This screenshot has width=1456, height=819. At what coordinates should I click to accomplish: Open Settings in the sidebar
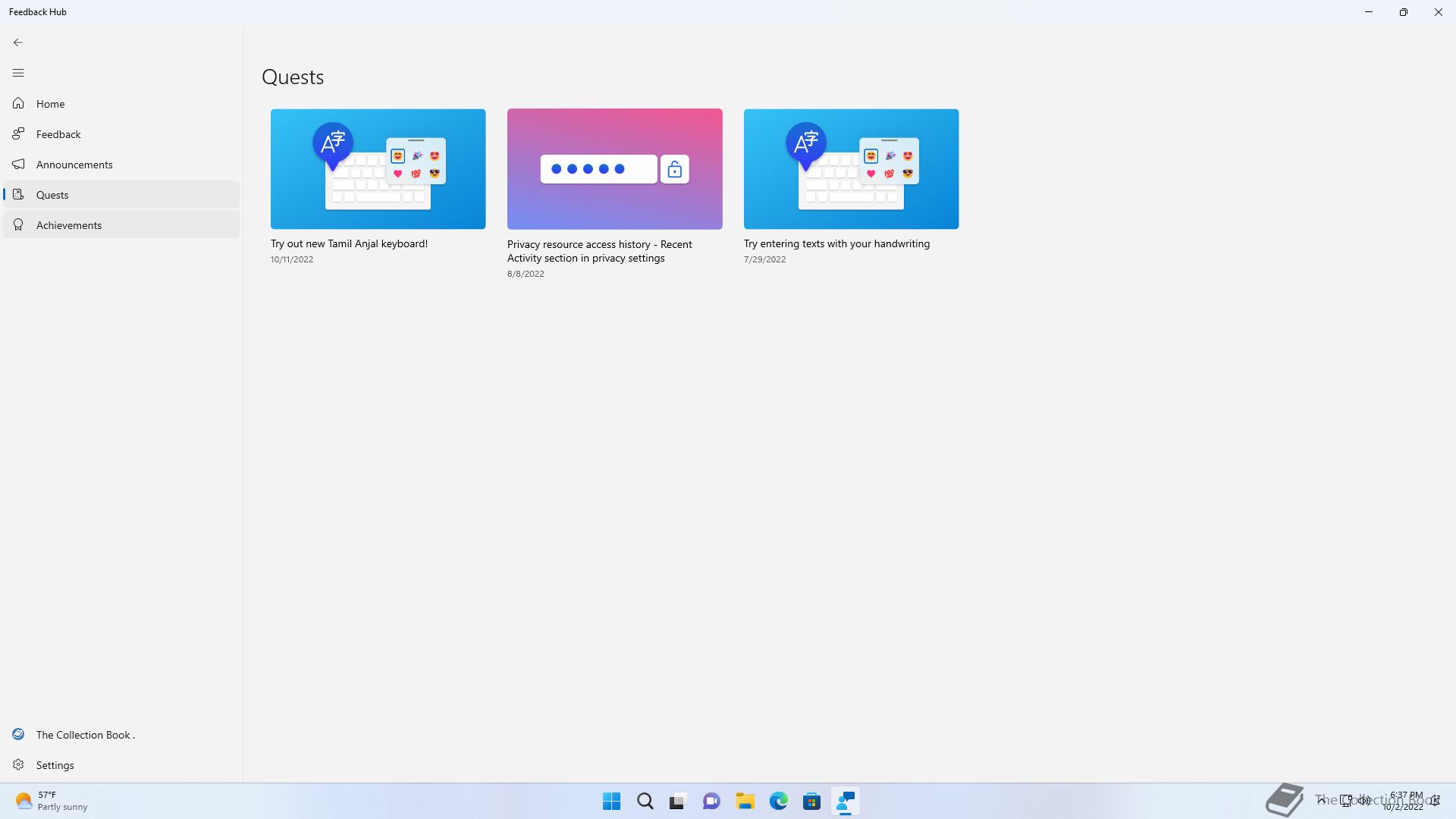click(x=121, y=765)
